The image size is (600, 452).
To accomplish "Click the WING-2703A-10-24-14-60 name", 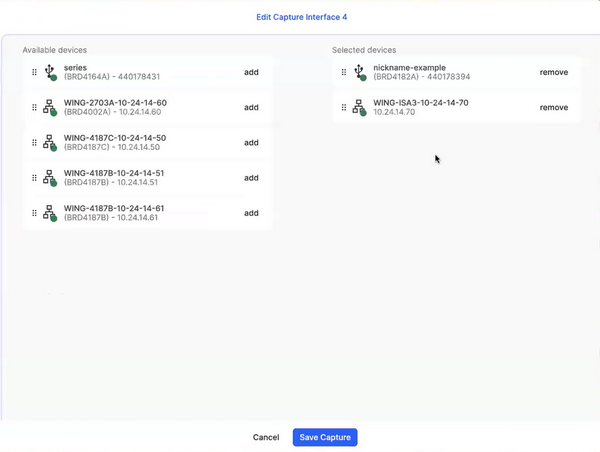I will [x=115, y=103].
